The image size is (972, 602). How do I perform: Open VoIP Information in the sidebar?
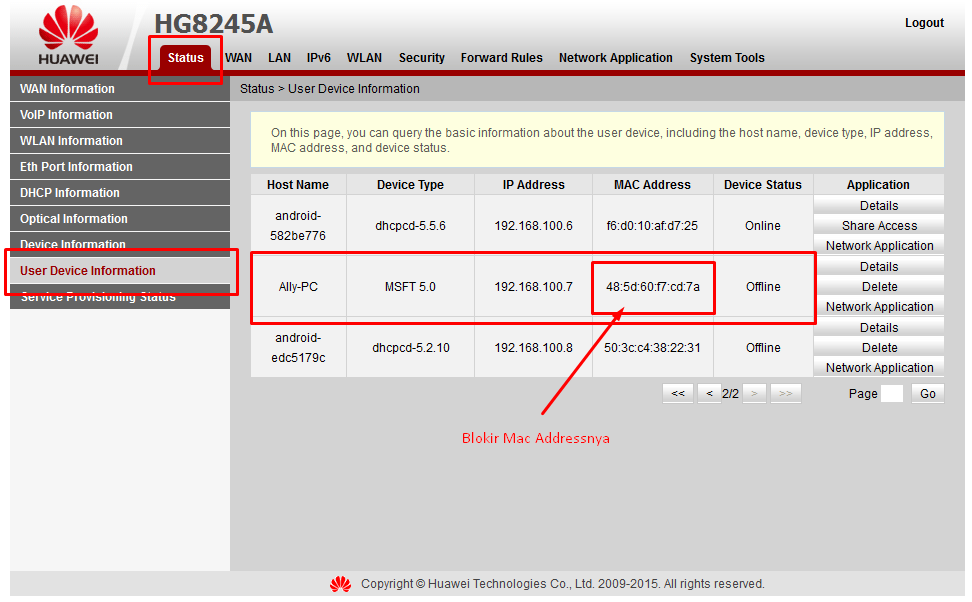pos(120,115)
